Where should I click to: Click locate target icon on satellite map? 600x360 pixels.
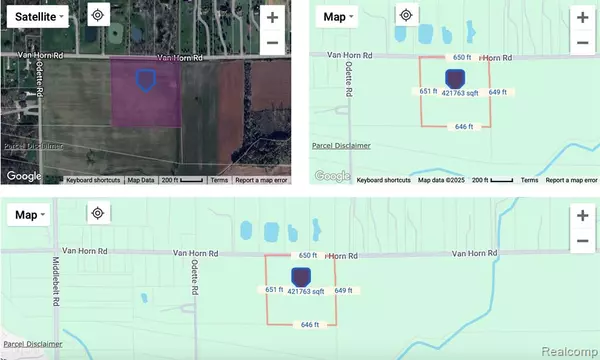click(x=98, y=15)
